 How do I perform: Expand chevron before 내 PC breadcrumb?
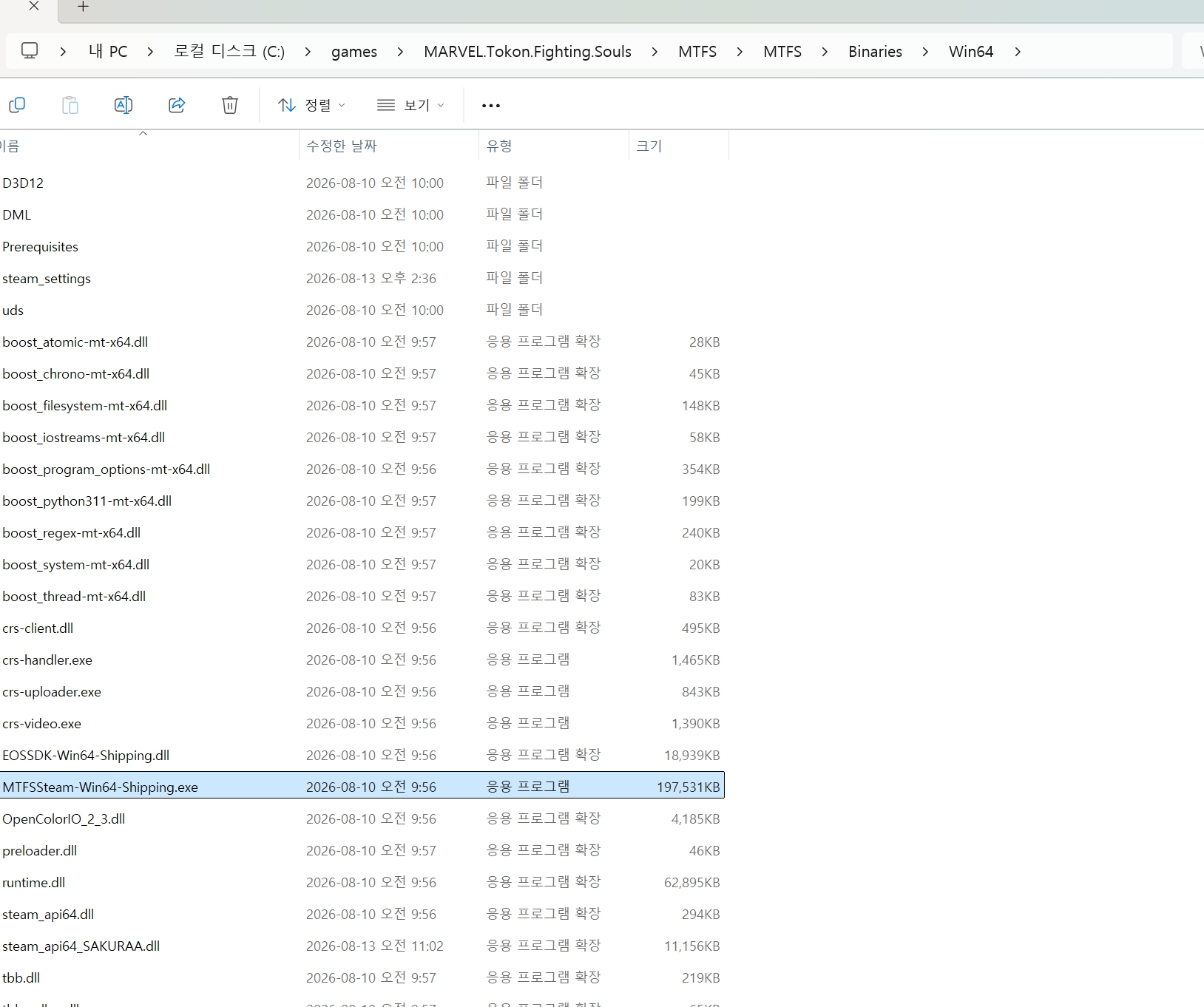pos(63,52)
